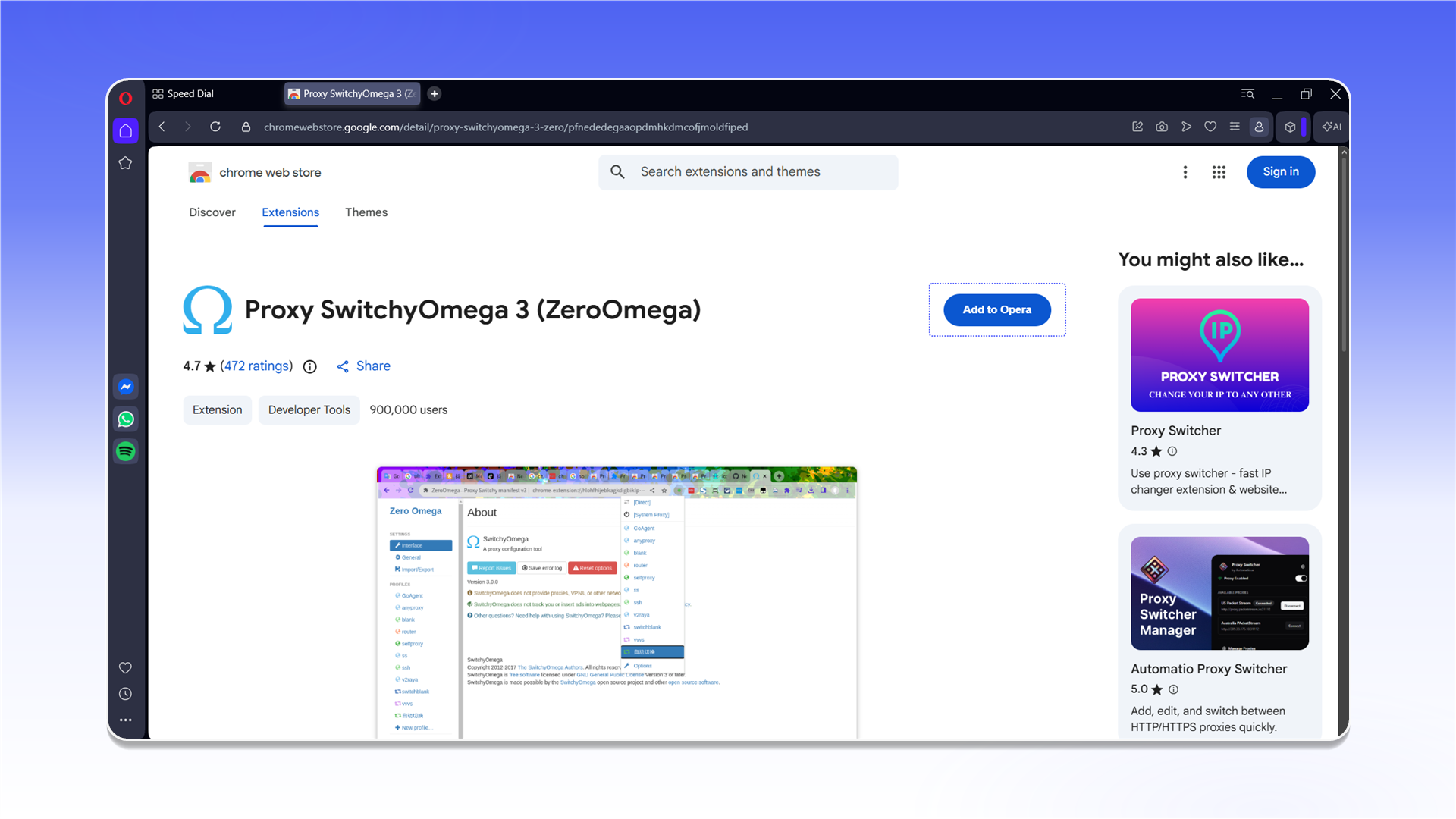1456x819 pixels.
Task: Open the Aria AI assistant button
Action: pyautogui.click(x=1332, y=127)
